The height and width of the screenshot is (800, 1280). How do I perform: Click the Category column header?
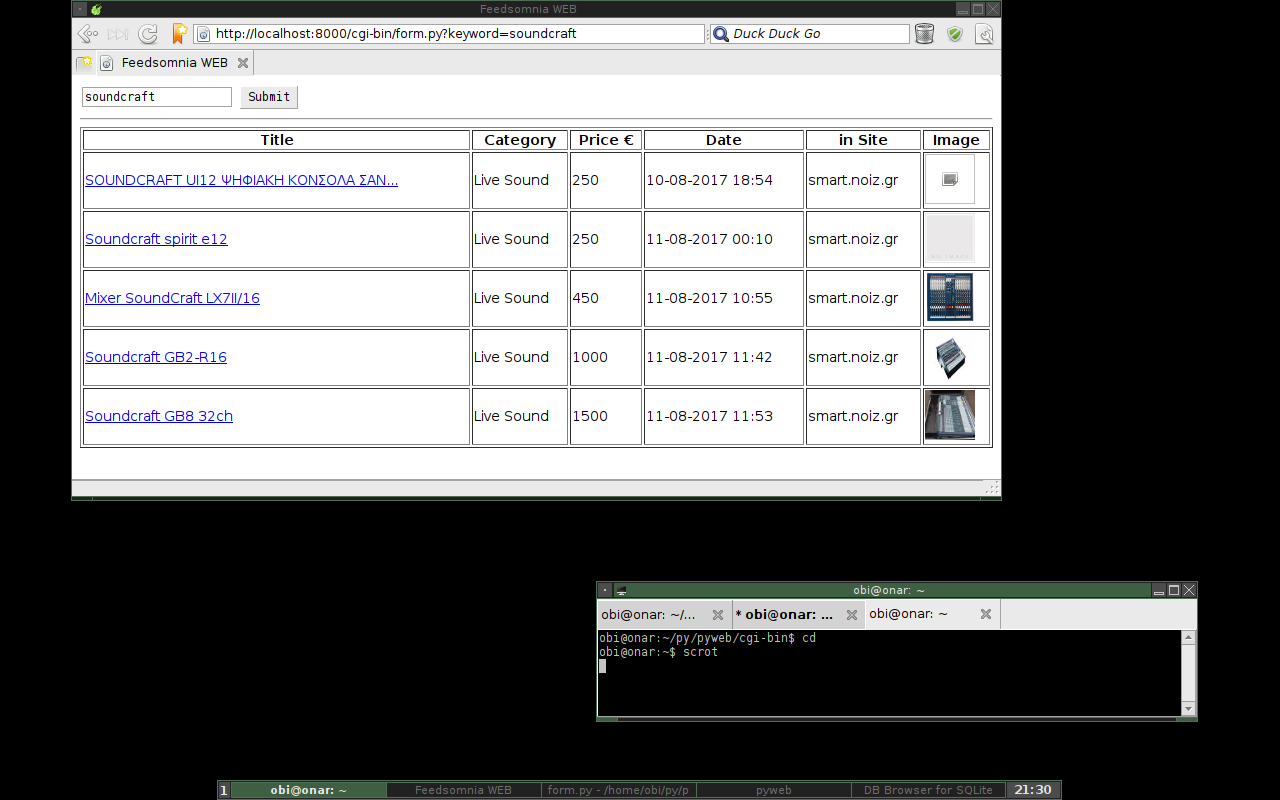[x=520, y=140]
